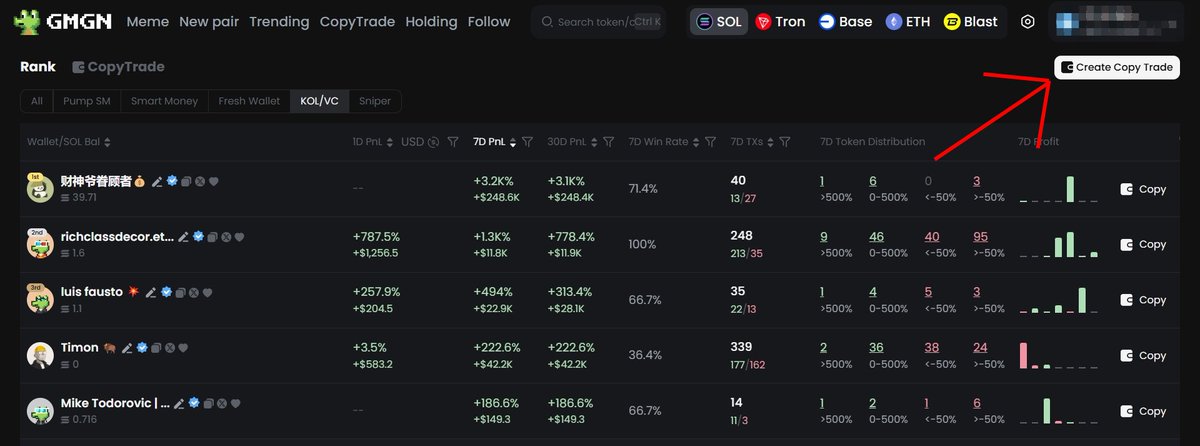The width and height of the screenshot is (1200, 446).
Task: Copy trade 财神爷眷顾者 wallet
Action: coord(1143,189)
